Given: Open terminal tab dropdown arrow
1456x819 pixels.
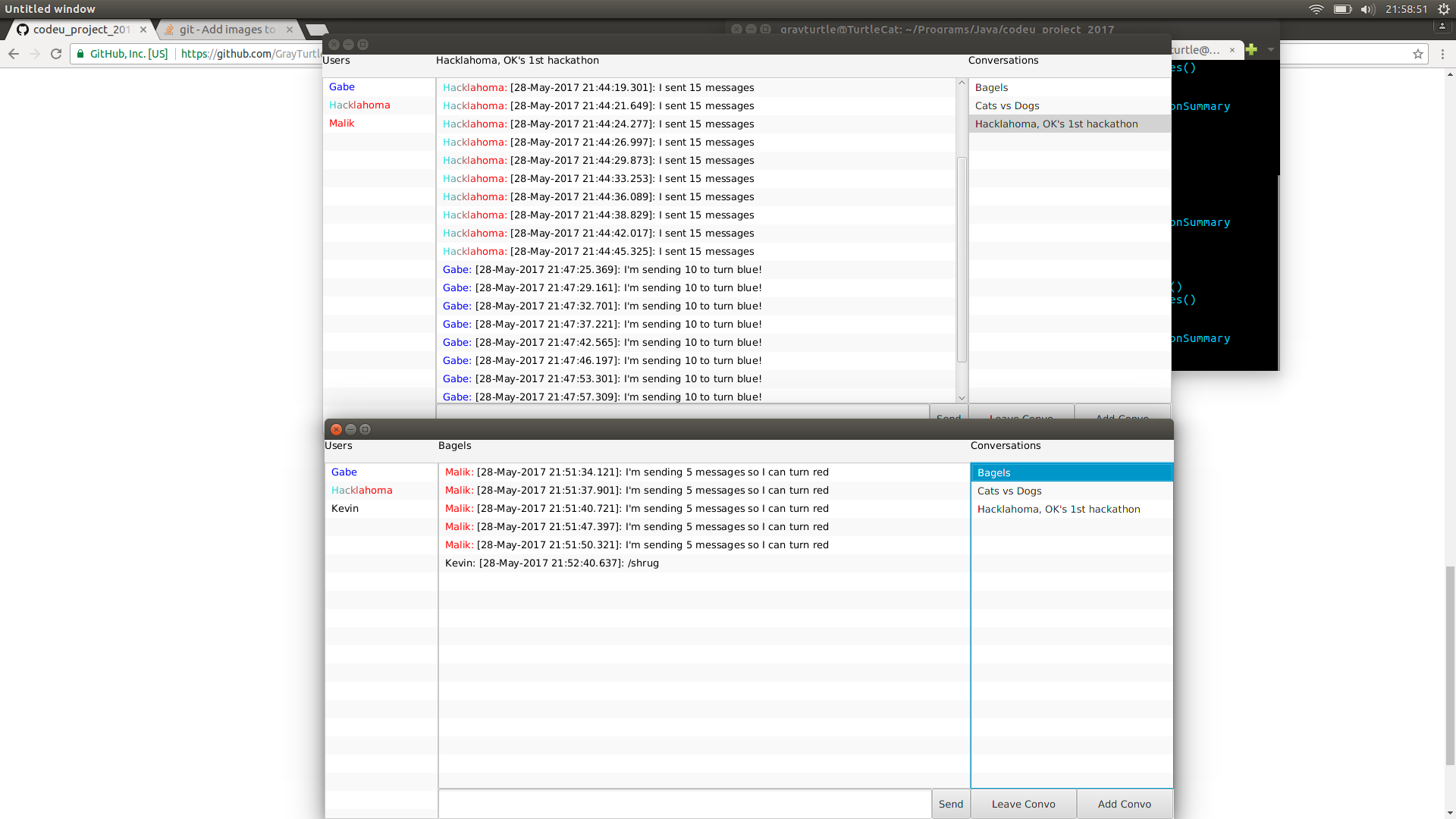Looking at the screenshot, I should tap(1271, 49).
